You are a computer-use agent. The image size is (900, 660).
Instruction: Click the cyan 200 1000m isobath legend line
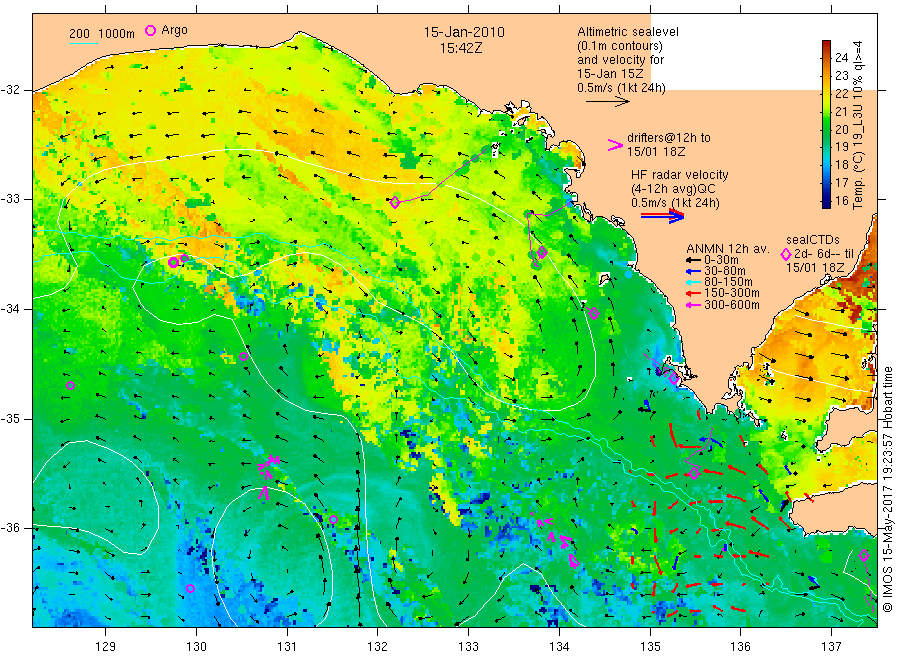pyautogui.click(x=84, y=42)
